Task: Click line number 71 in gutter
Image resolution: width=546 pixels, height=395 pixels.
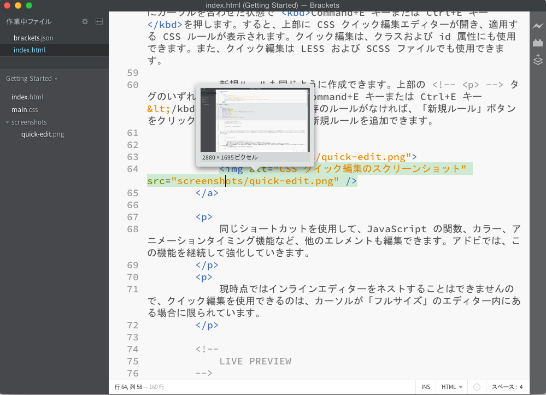Action: pyautogui.click(x=133, y=289)
